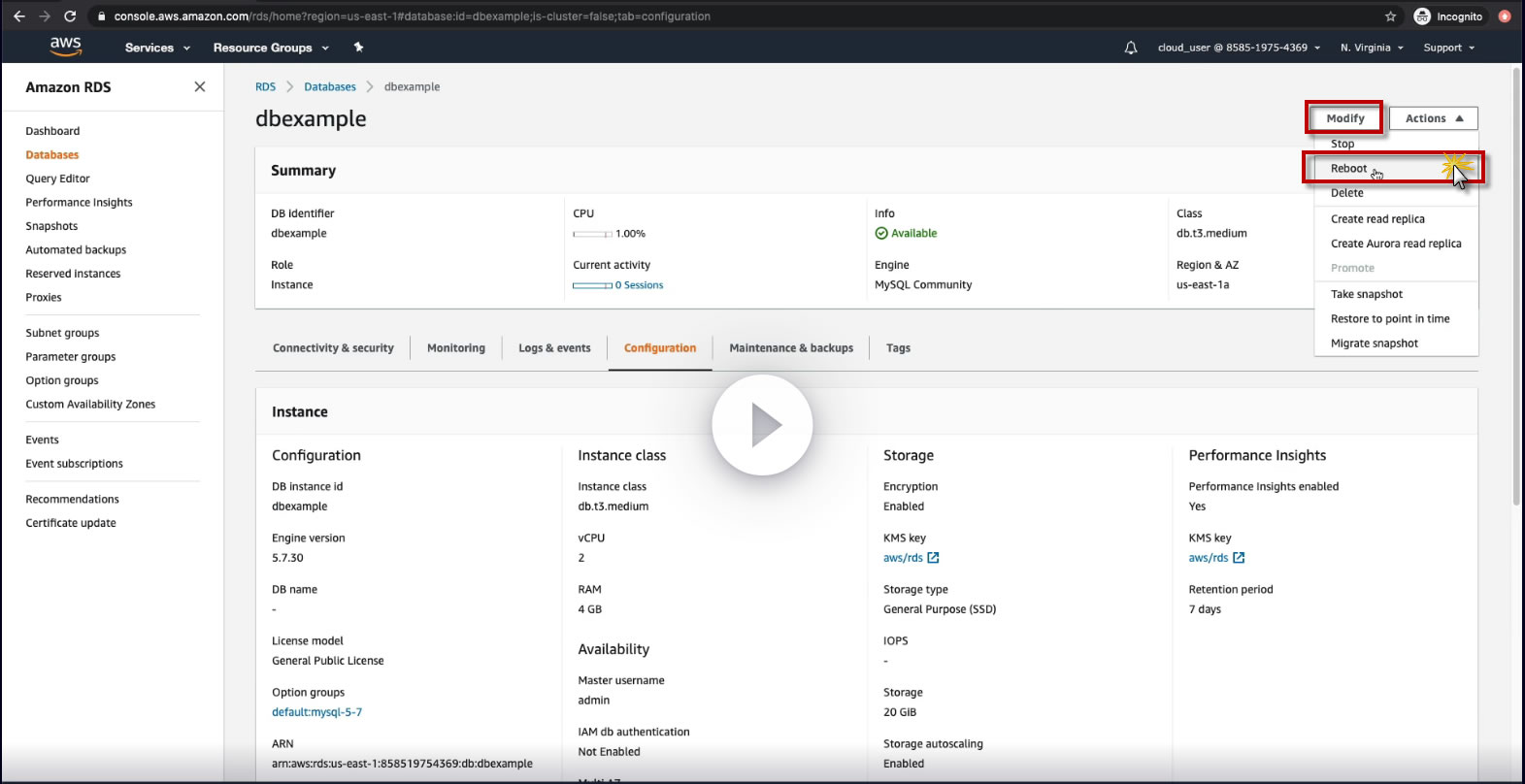Open Performance Insights sidebar link
Screen dimensions: 1525x784
[79, 203]
